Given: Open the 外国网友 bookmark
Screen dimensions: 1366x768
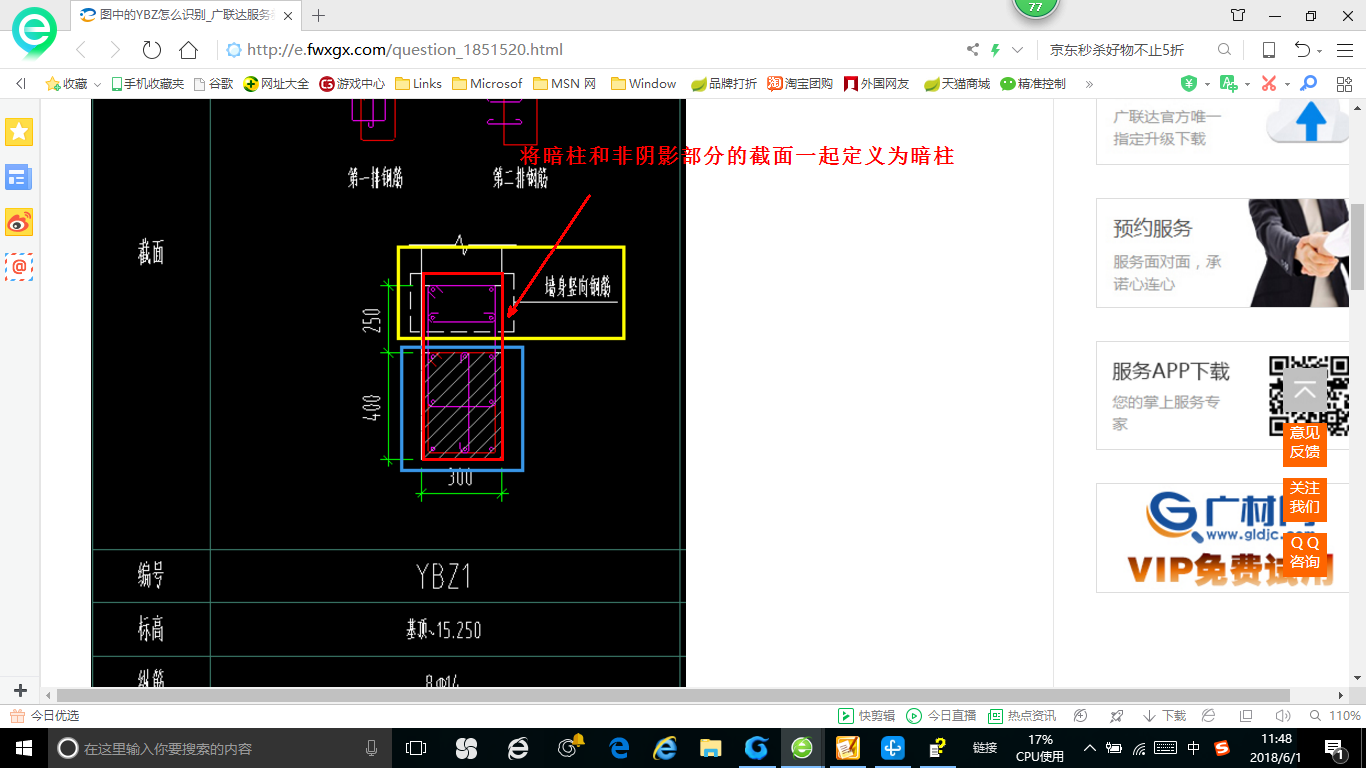Looking at the screenshot, I should click(877, 84).
